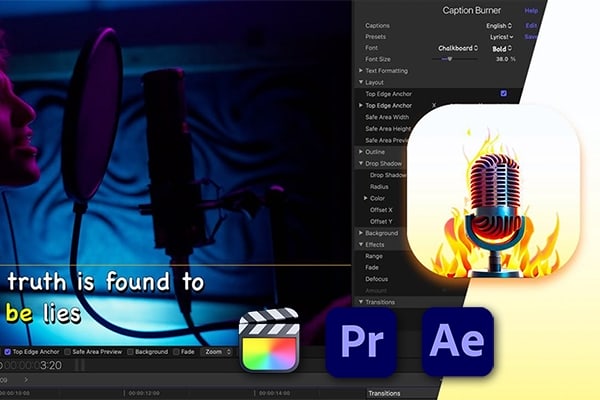Adjust the Font Size slider

coord(450,59)
